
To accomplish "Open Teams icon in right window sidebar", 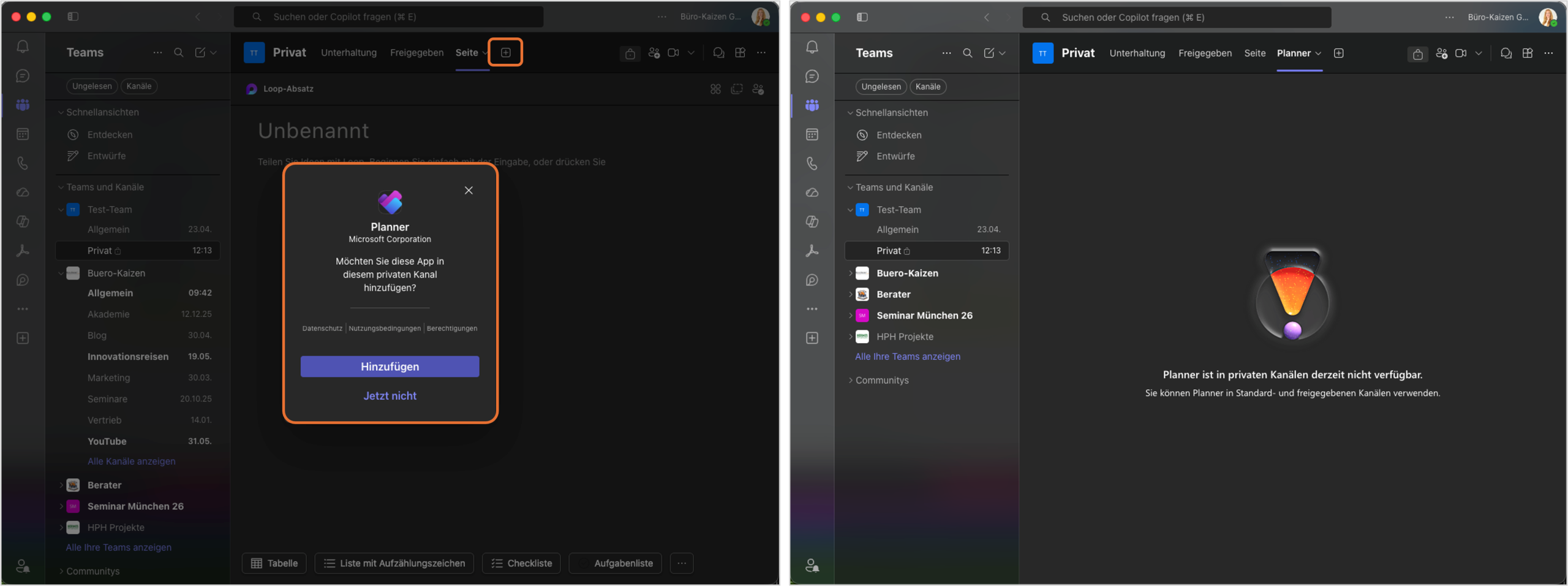I will tap(812, 105).
